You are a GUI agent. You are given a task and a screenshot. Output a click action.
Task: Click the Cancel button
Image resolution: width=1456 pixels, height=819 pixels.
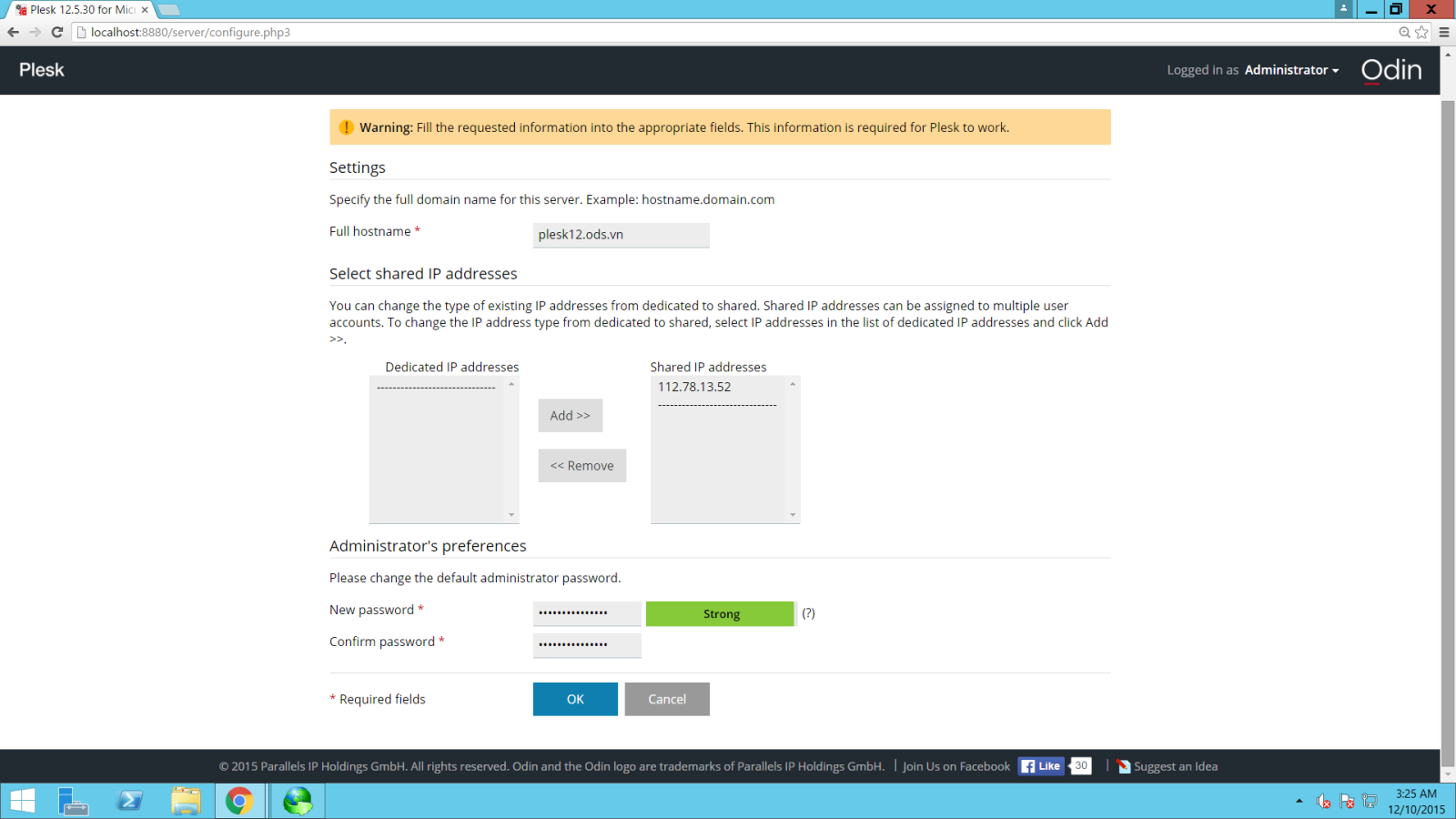tap(667, 699)
